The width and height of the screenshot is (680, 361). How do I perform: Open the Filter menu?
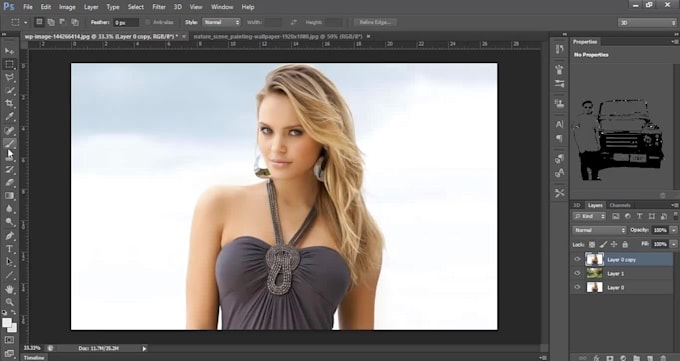click(159, 7)
